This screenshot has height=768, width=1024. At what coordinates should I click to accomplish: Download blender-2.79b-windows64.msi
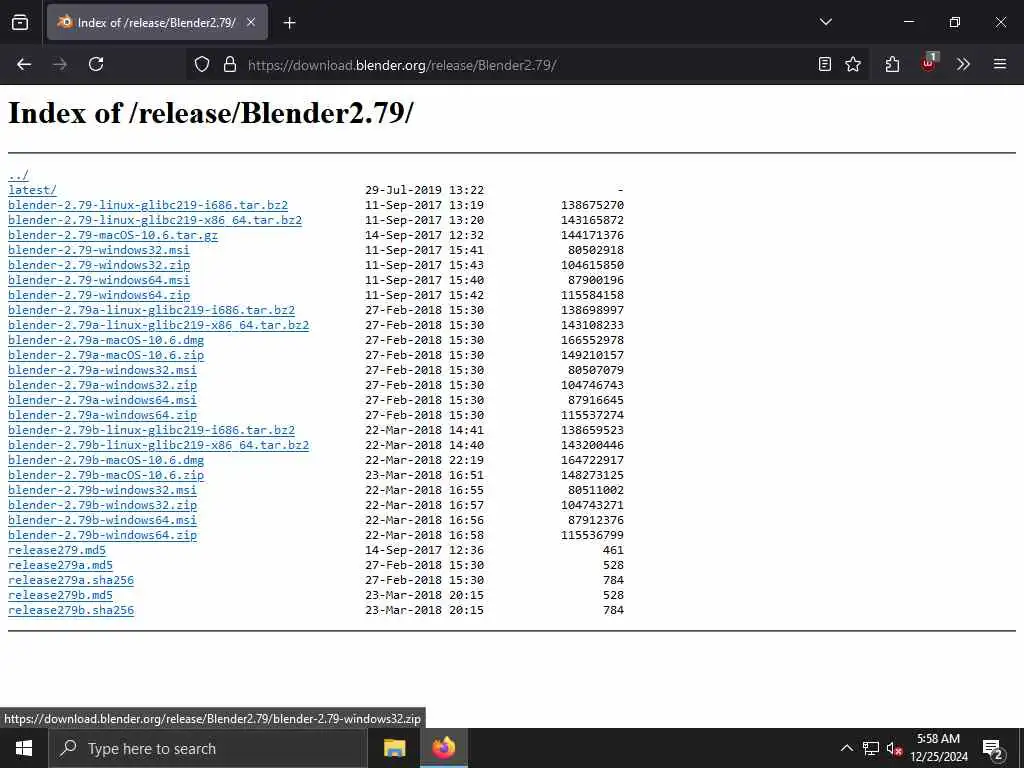pos(103,520)
